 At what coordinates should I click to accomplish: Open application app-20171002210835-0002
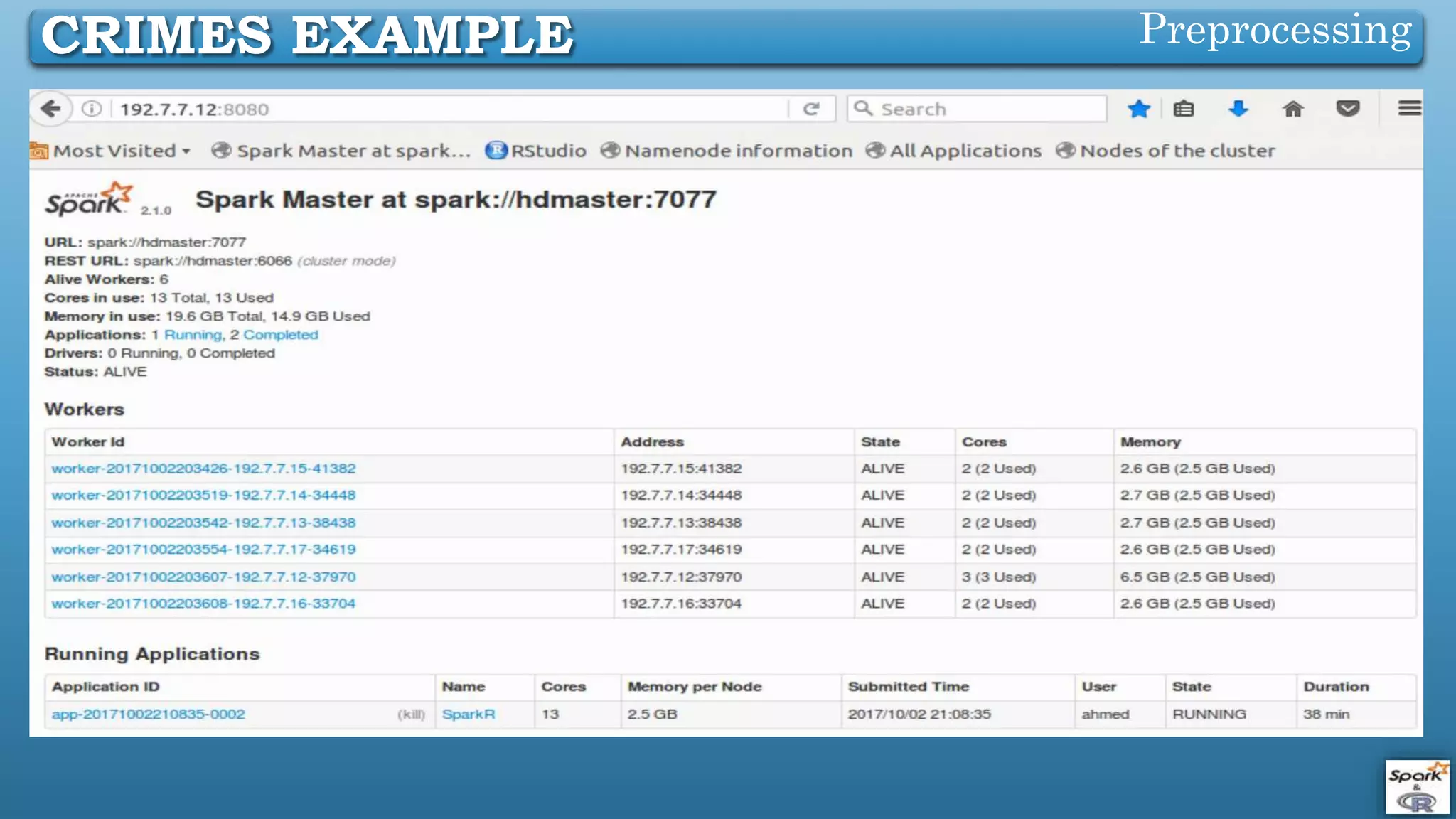coord(148,714)
